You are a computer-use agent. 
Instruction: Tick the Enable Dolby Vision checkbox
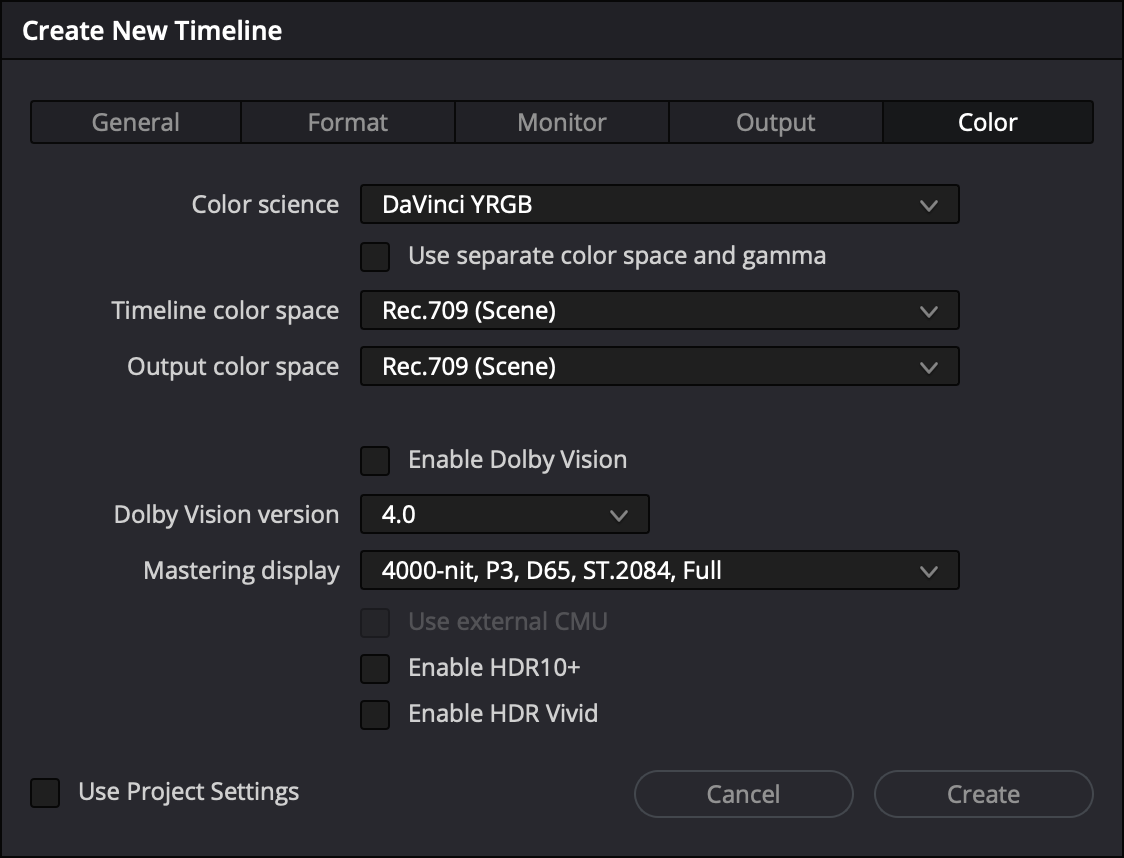click(375, 461)
